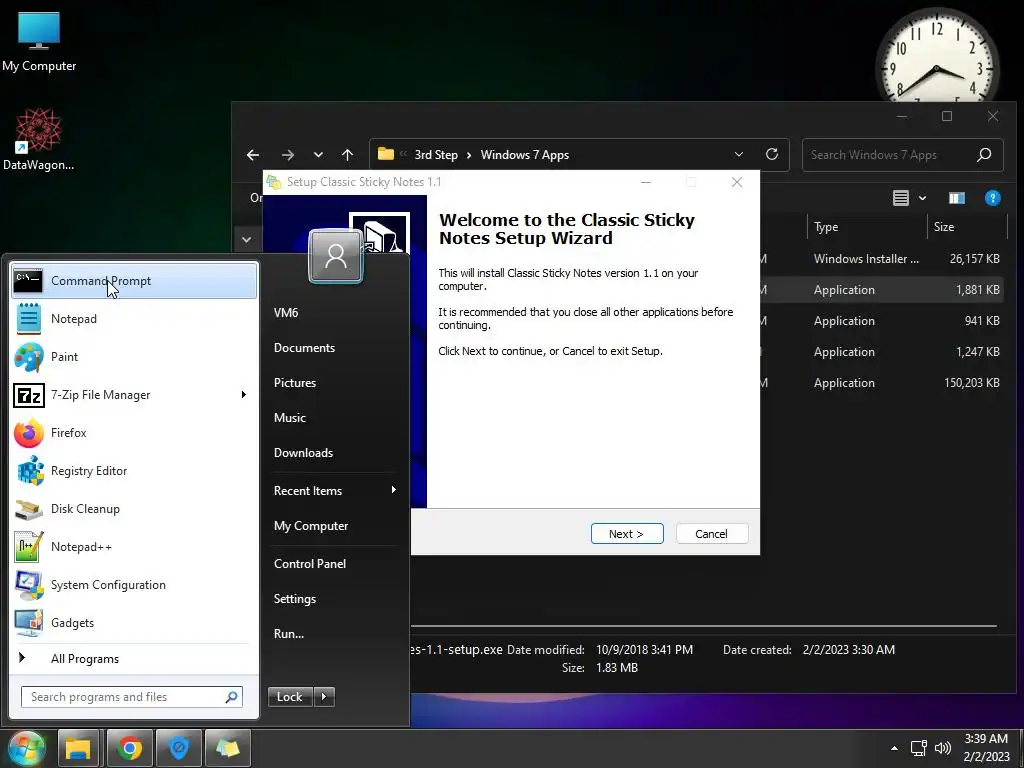Click the blue shield taskbar icon

(x=178, y=748)
